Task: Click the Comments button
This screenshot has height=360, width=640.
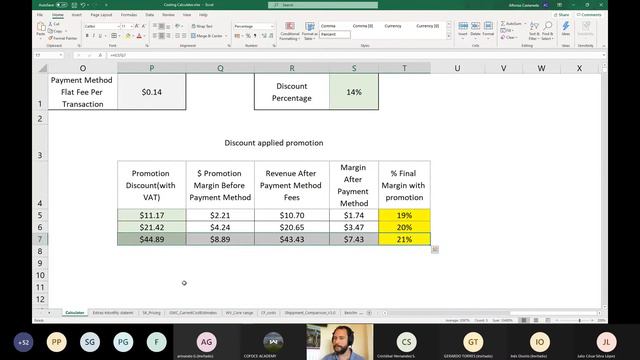Action: [589, 15]
